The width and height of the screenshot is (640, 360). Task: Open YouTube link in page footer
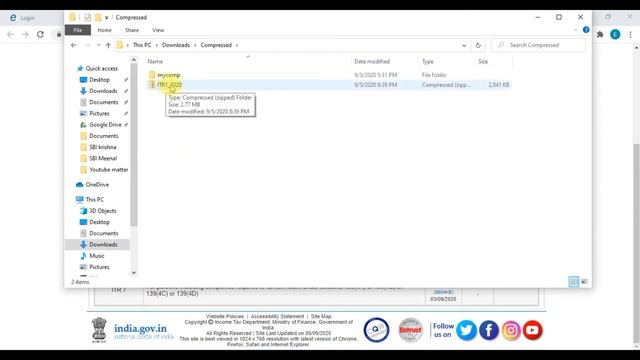pos(532,330)
